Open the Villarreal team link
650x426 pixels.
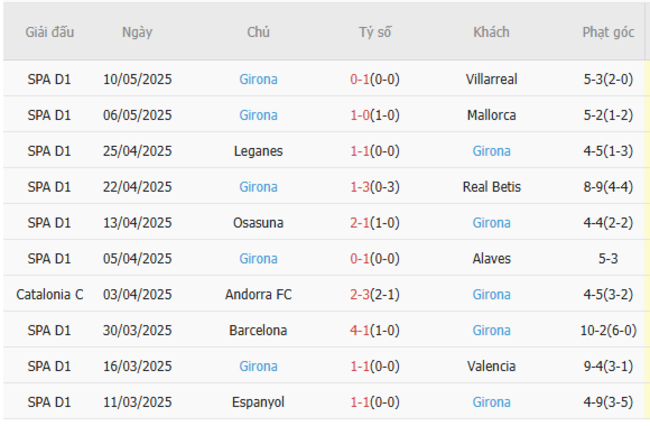(491, 79)
